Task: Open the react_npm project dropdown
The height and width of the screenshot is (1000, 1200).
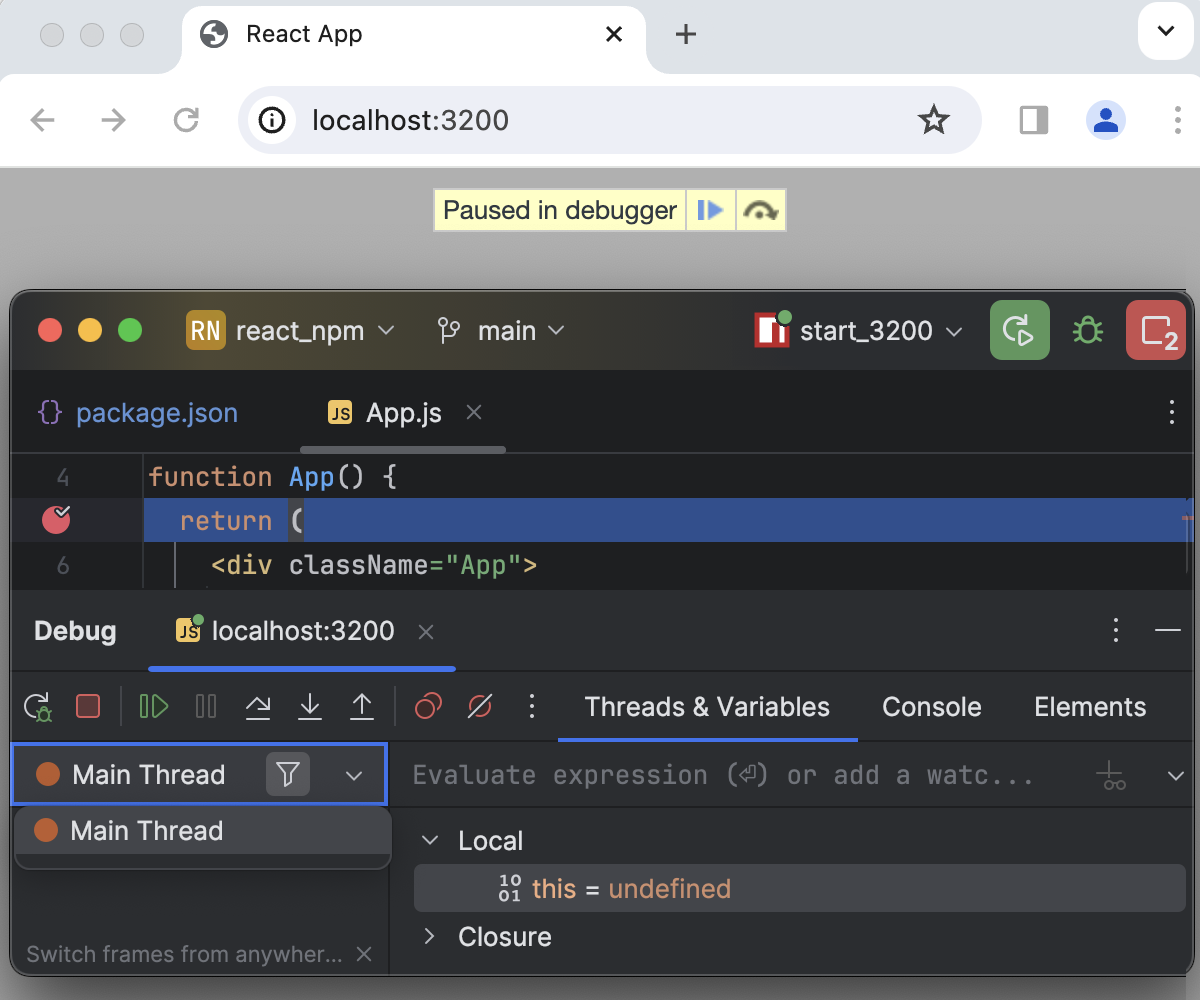Action: click(291, 330)
